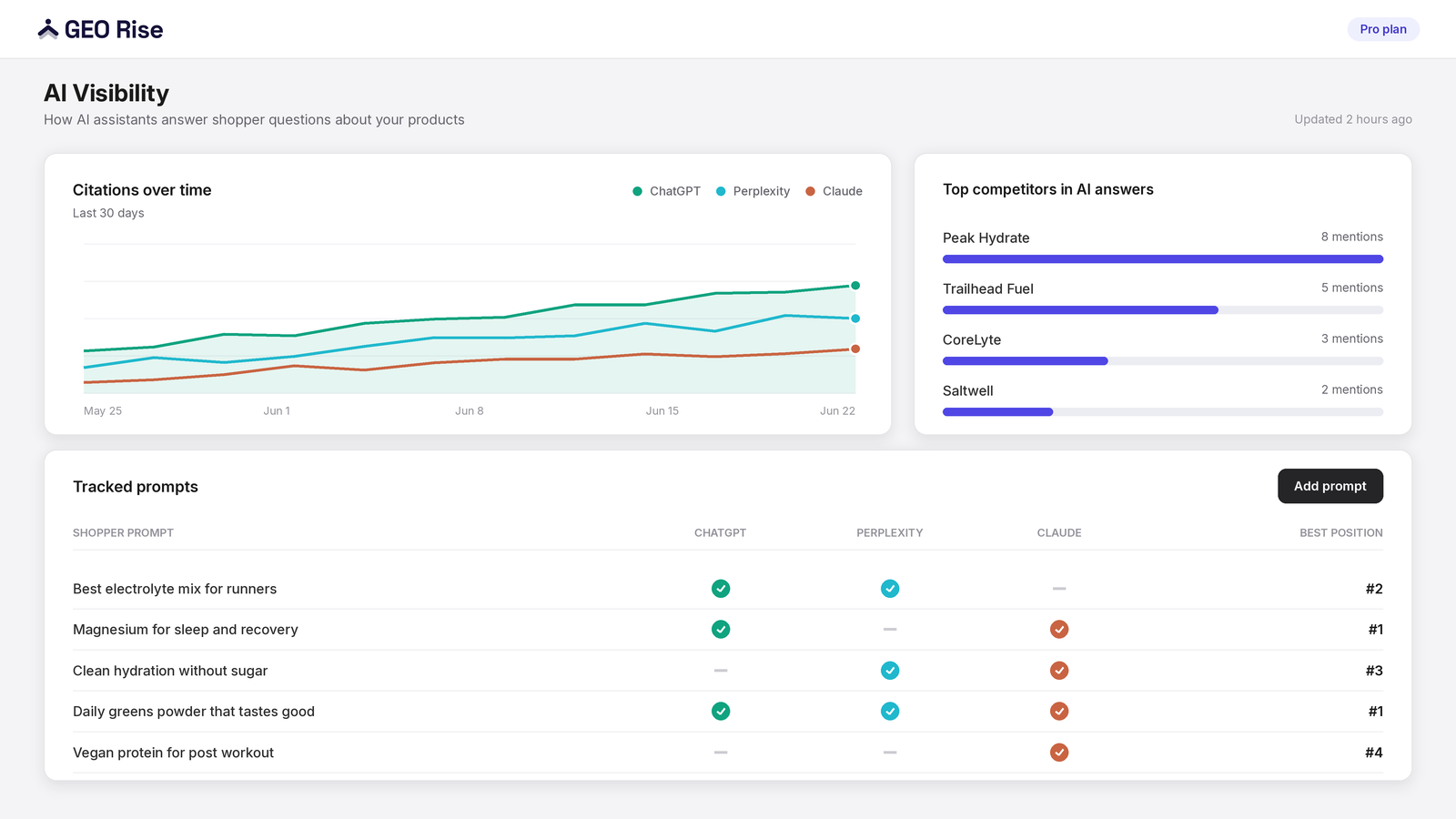Click 'Tracked prompts' heading
The image size is (1456, 819).
(x=136, y=487)
